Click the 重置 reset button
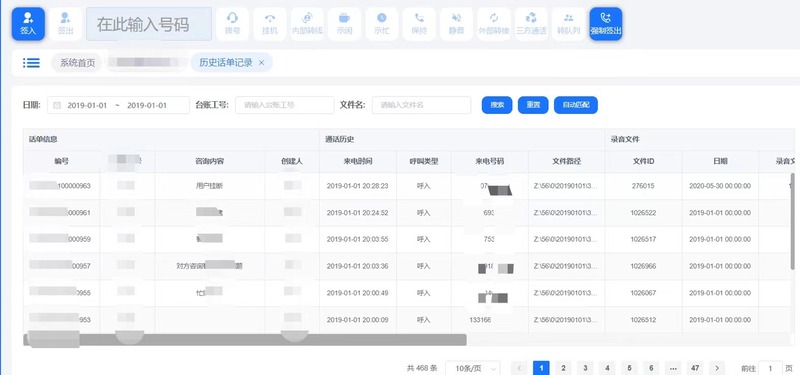Image resolution: width=800 pixels, height=375 pixels. pyautogui.click(x=533, y=105)
